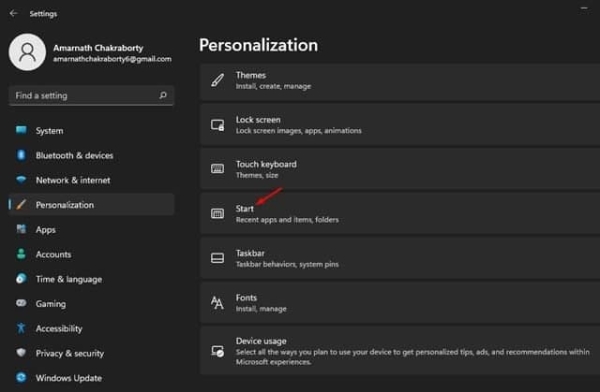The height and width of the screenshot is (392, 600).
Task: Click the Lock screen monitor icon
Action: (x=217, y=125)
